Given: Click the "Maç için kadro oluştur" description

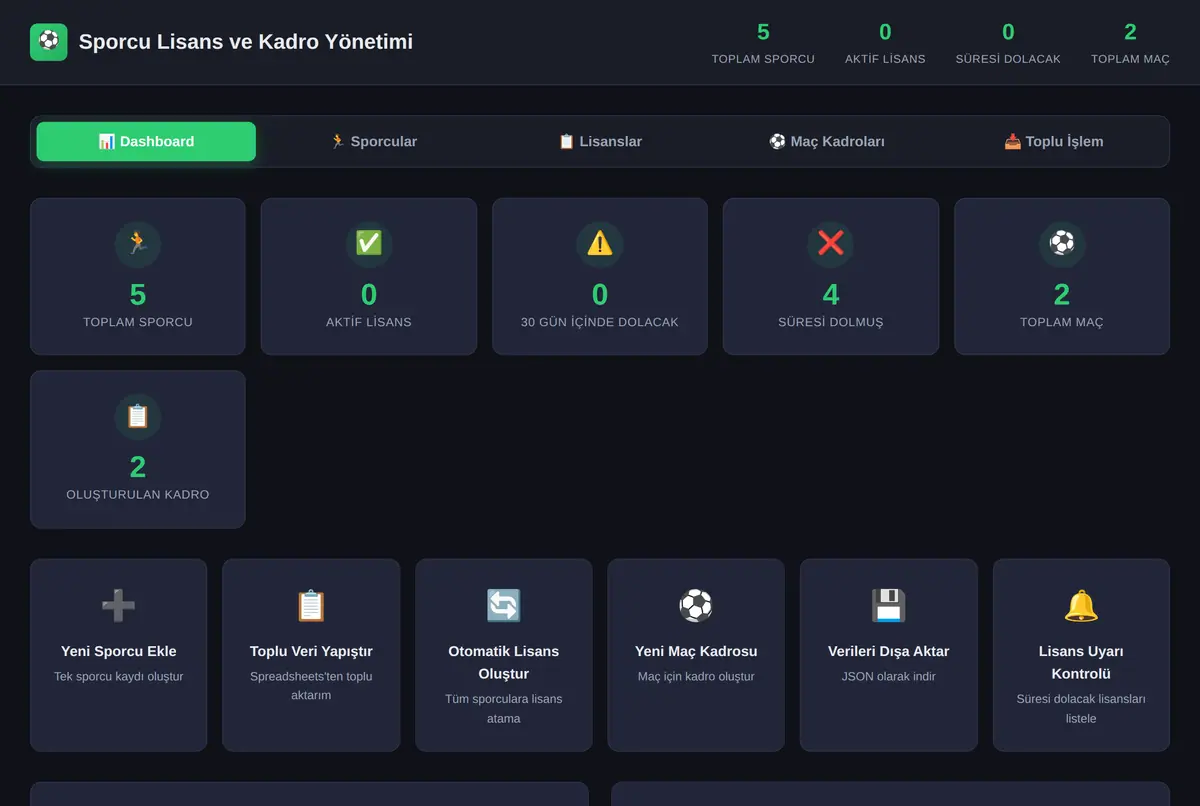Looking at the screenshot, I should coord(696,676).
